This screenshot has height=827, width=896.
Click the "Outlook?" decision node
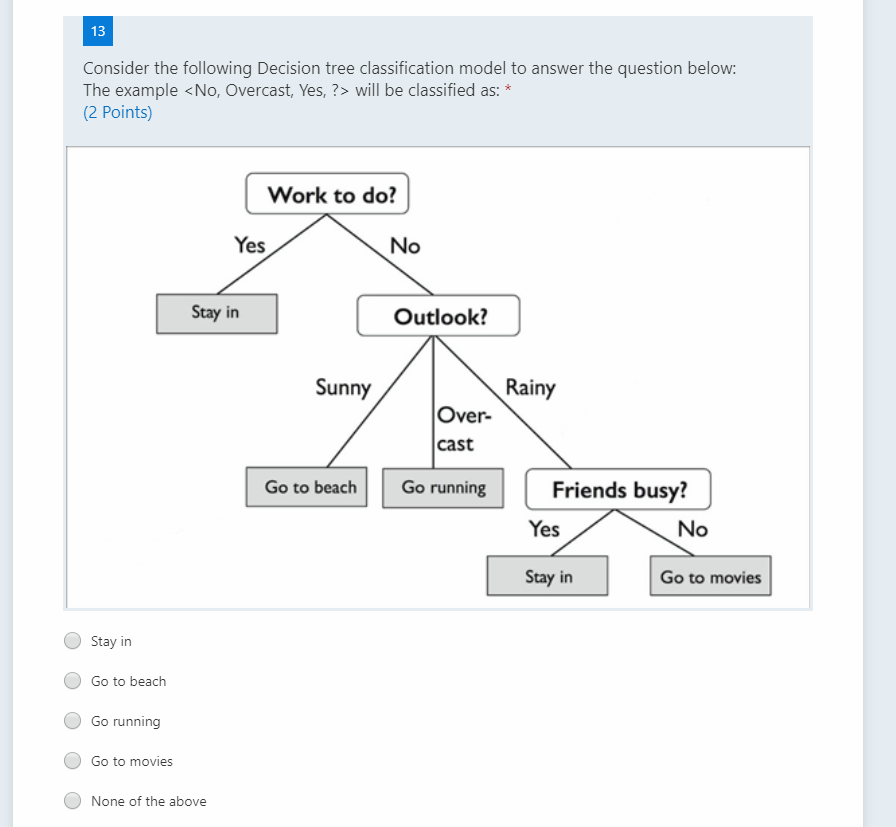pos(438,315)
